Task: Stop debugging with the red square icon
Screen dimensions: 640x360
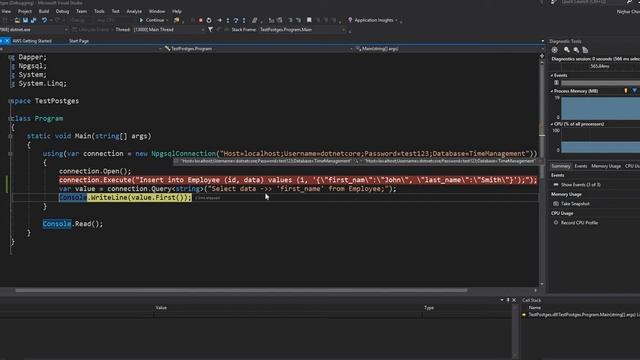Action: (x=200, y=20)
